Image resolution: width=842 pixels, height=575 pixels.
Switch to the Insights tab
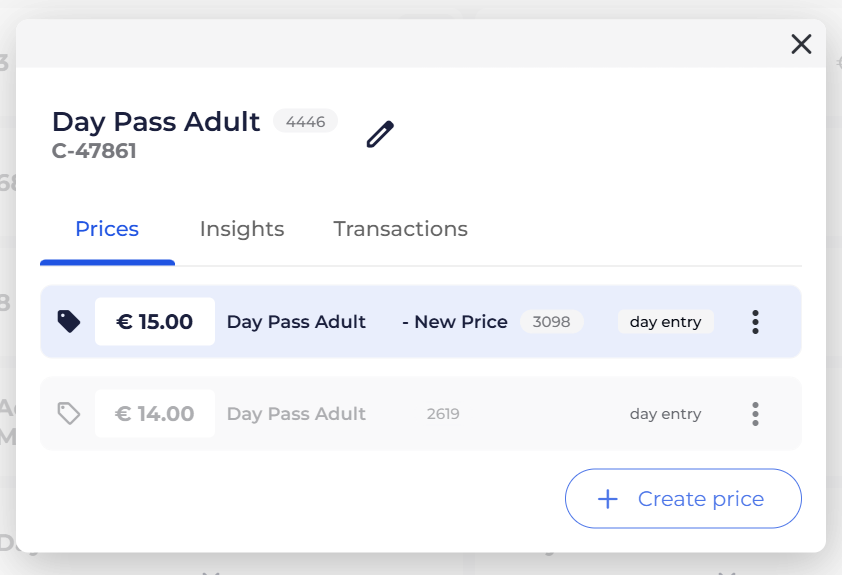(242, 229)
